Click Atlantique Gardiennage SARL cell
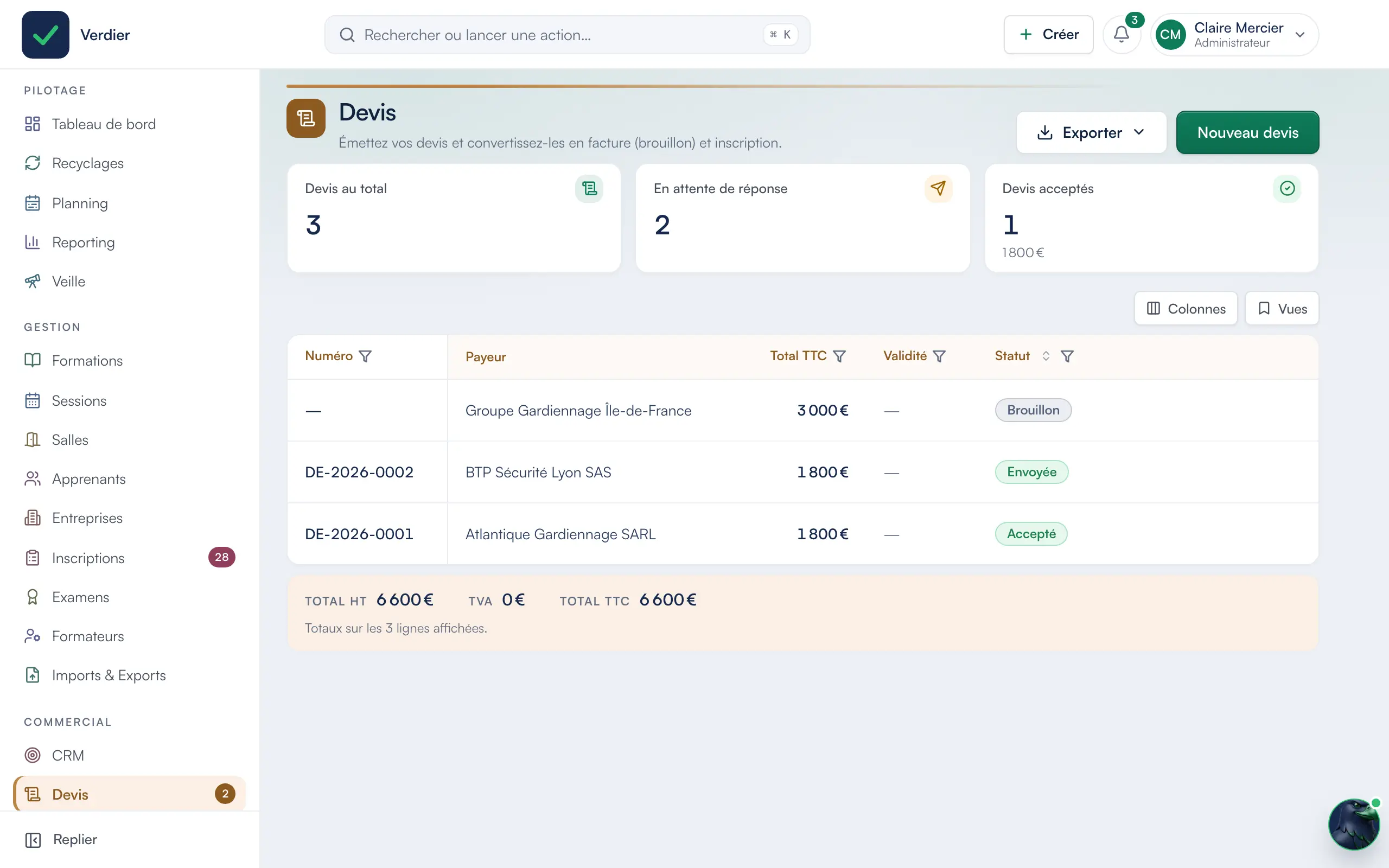Viewport: 1389px width, 868px height. pos(560,534)
